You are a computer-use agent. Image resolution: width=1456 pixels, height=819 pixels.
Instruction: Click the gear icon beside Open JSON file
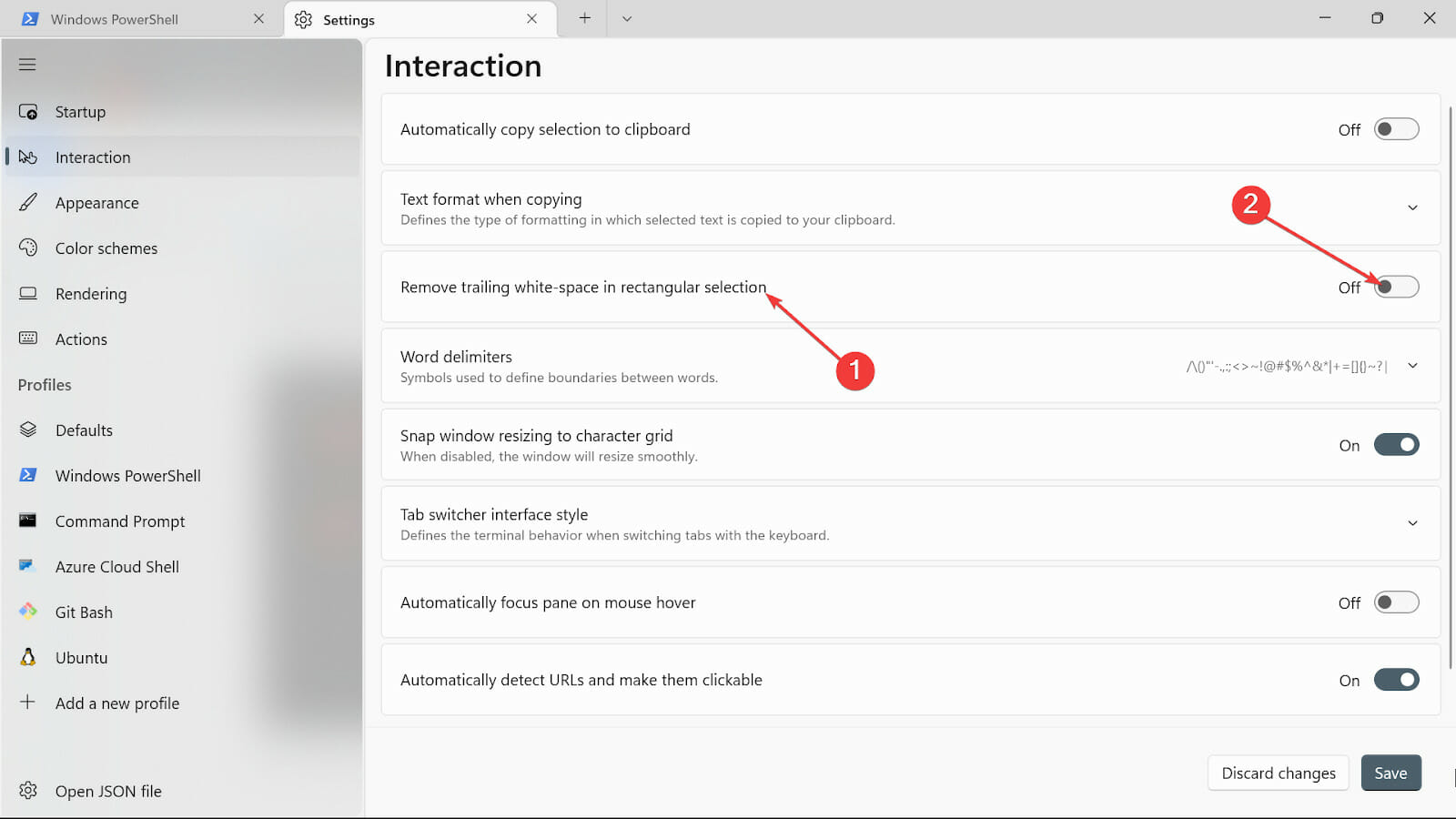point(28,791)
